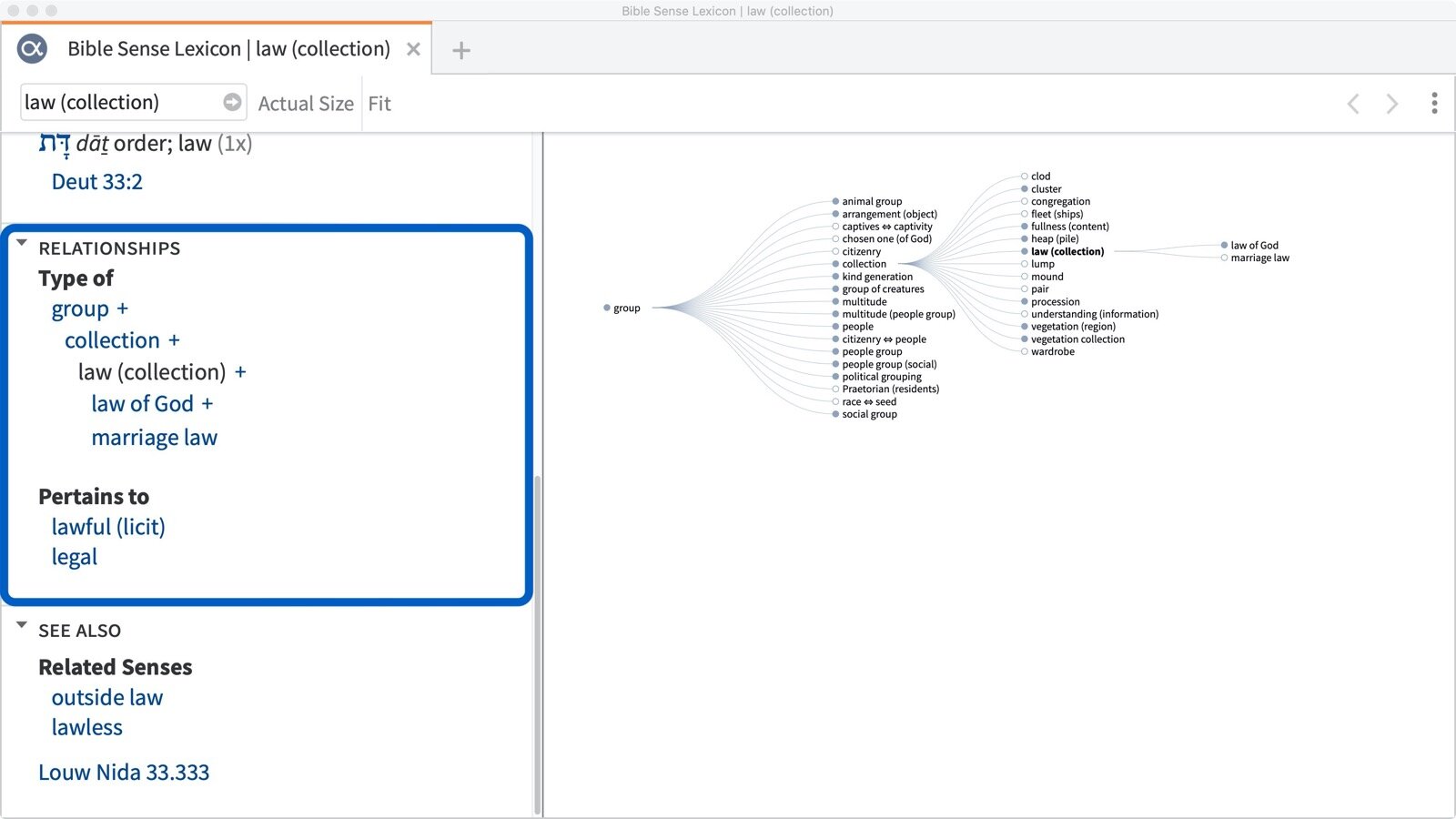
Task: Open the collection sense link
Action: coord(112,340)
